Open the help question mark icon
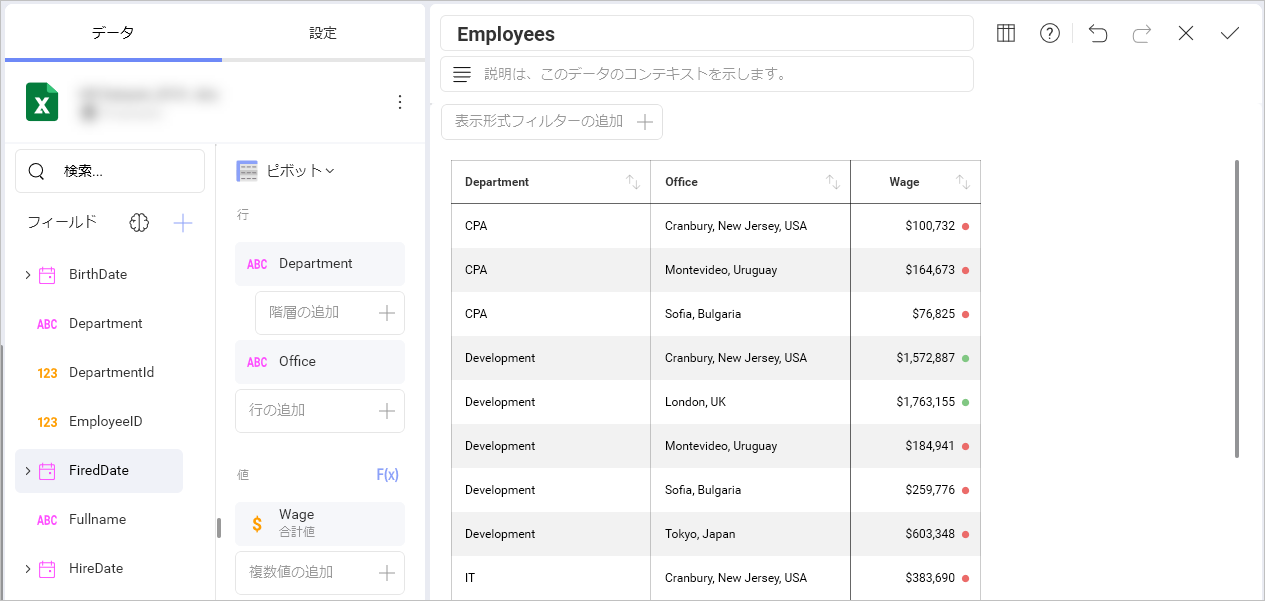This screenshot has width=1265, height=601. 1050,33
